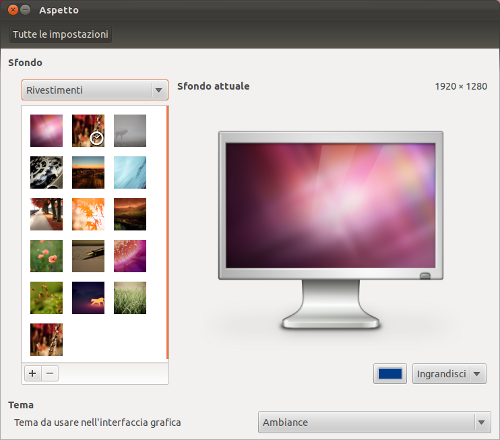
Task: Open the blue background color swatch
Action: point(390,374)
